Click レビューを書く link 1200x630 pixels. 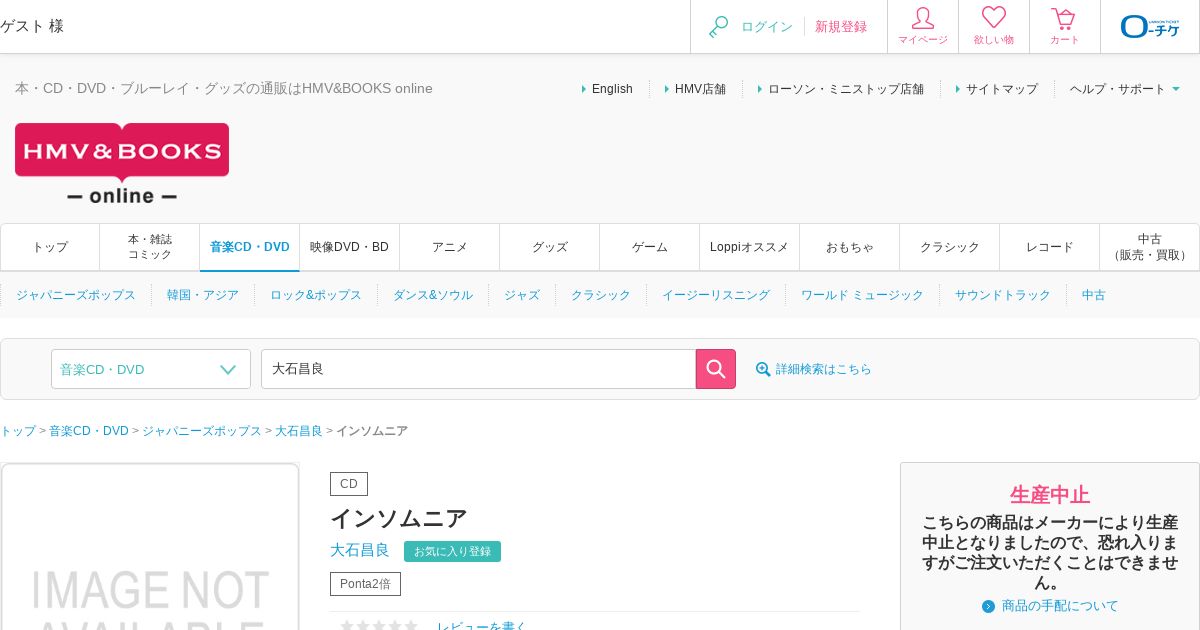tap(481, 626)
